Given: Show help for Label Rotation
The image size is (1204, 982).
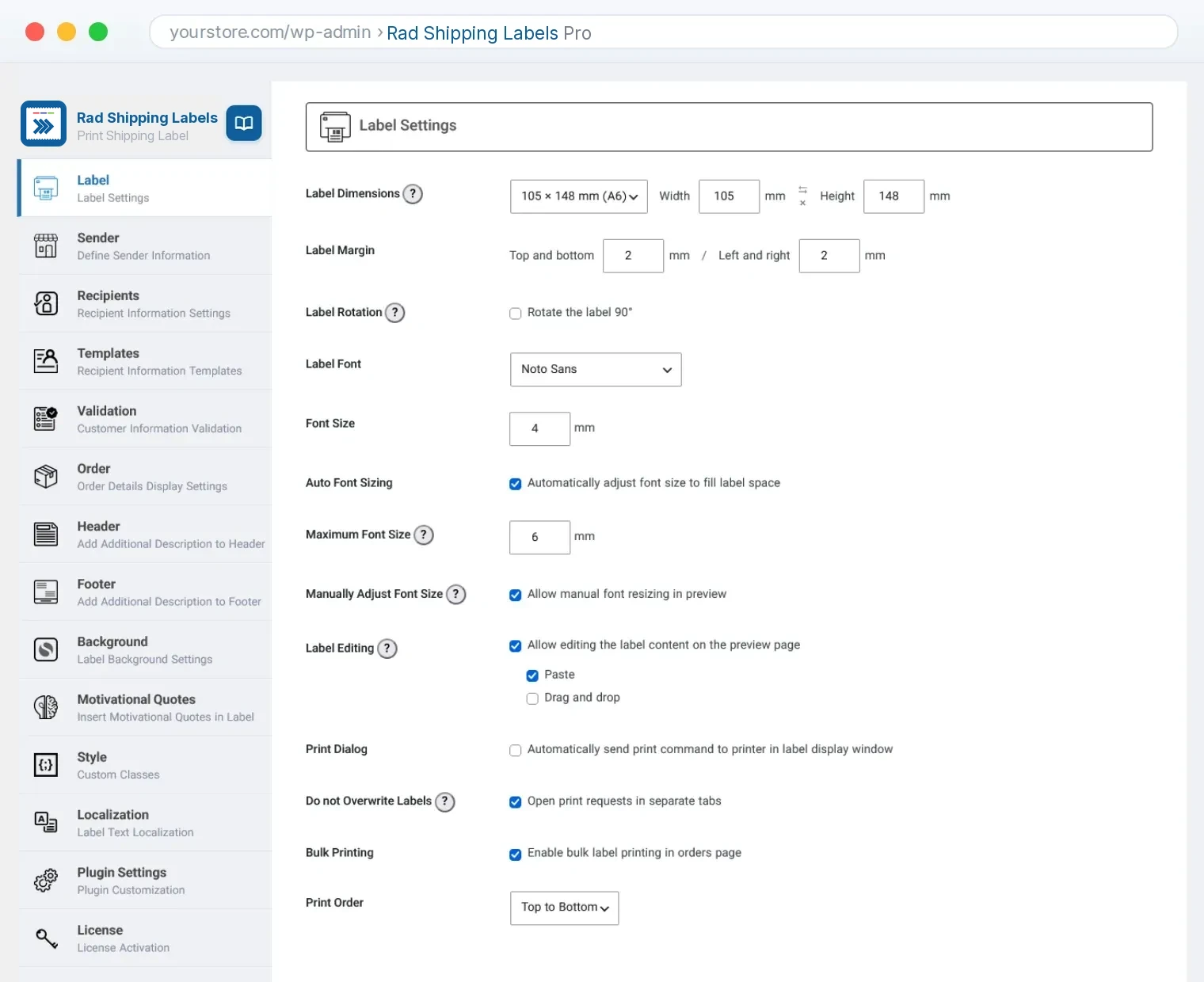Looking at the screenshot, I should point(395,313).
